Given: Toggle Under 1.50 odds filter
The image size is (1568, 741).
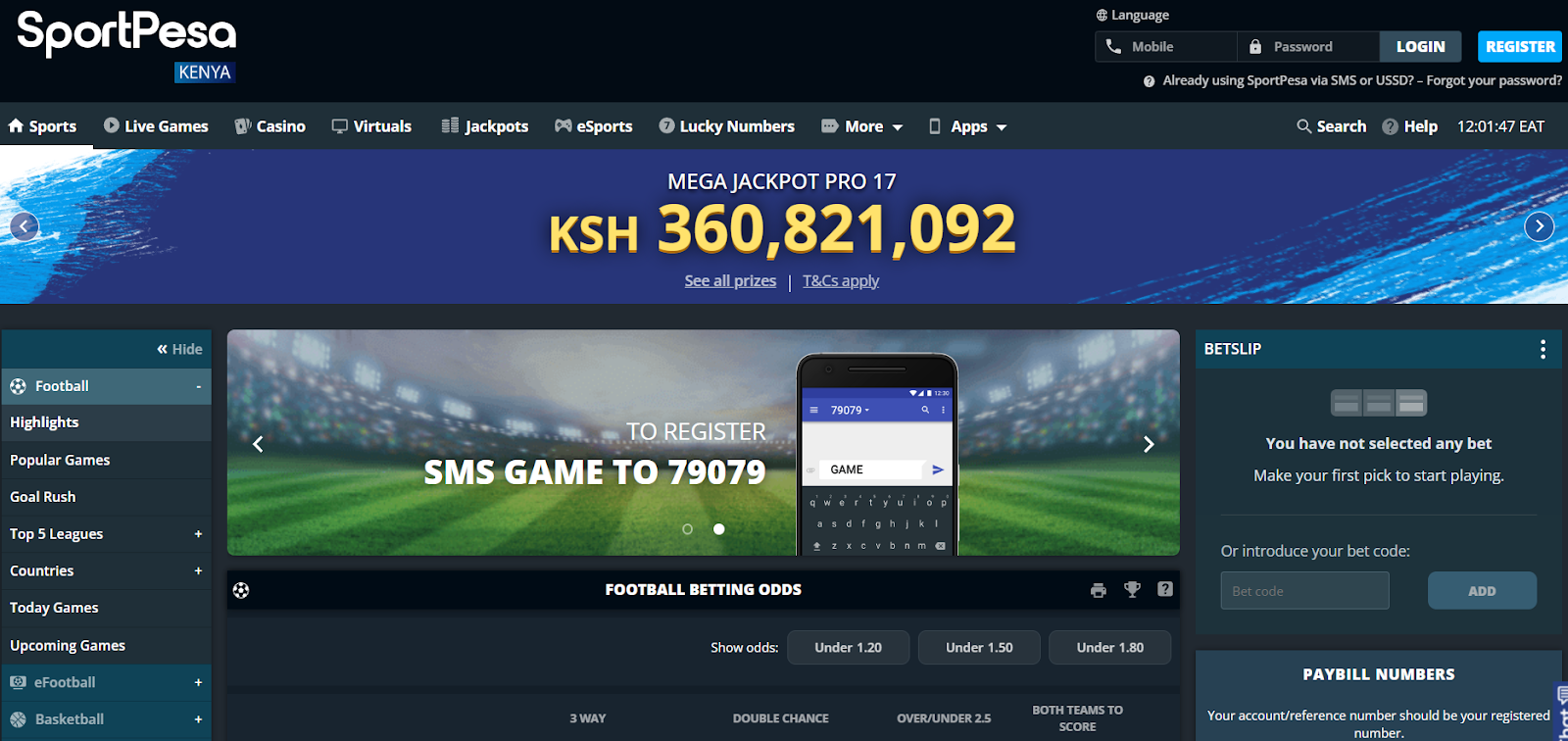Looking at the screenshot, I should point(979,648).
